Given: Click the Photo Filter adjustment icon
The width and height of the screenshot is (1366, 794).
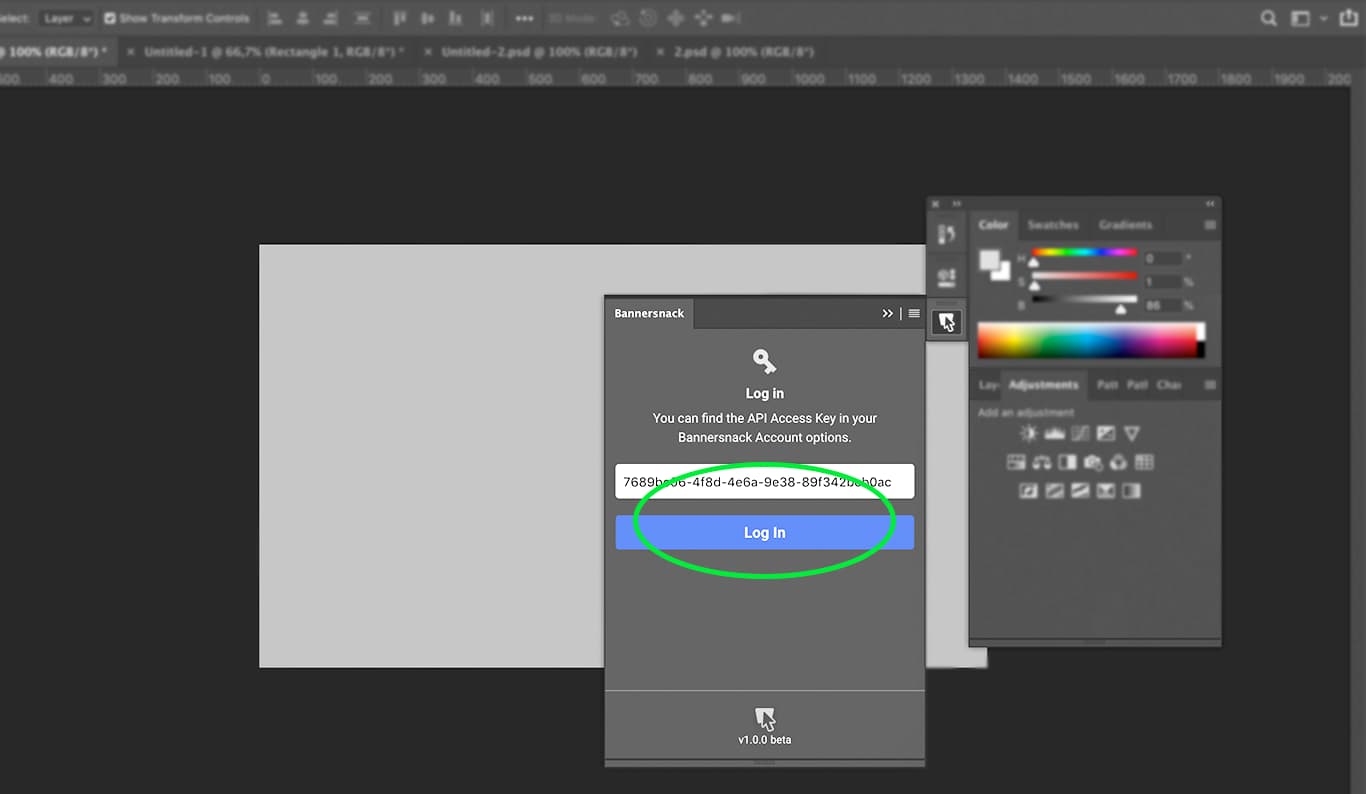Looking at the screenshot, I should 1093,462.
